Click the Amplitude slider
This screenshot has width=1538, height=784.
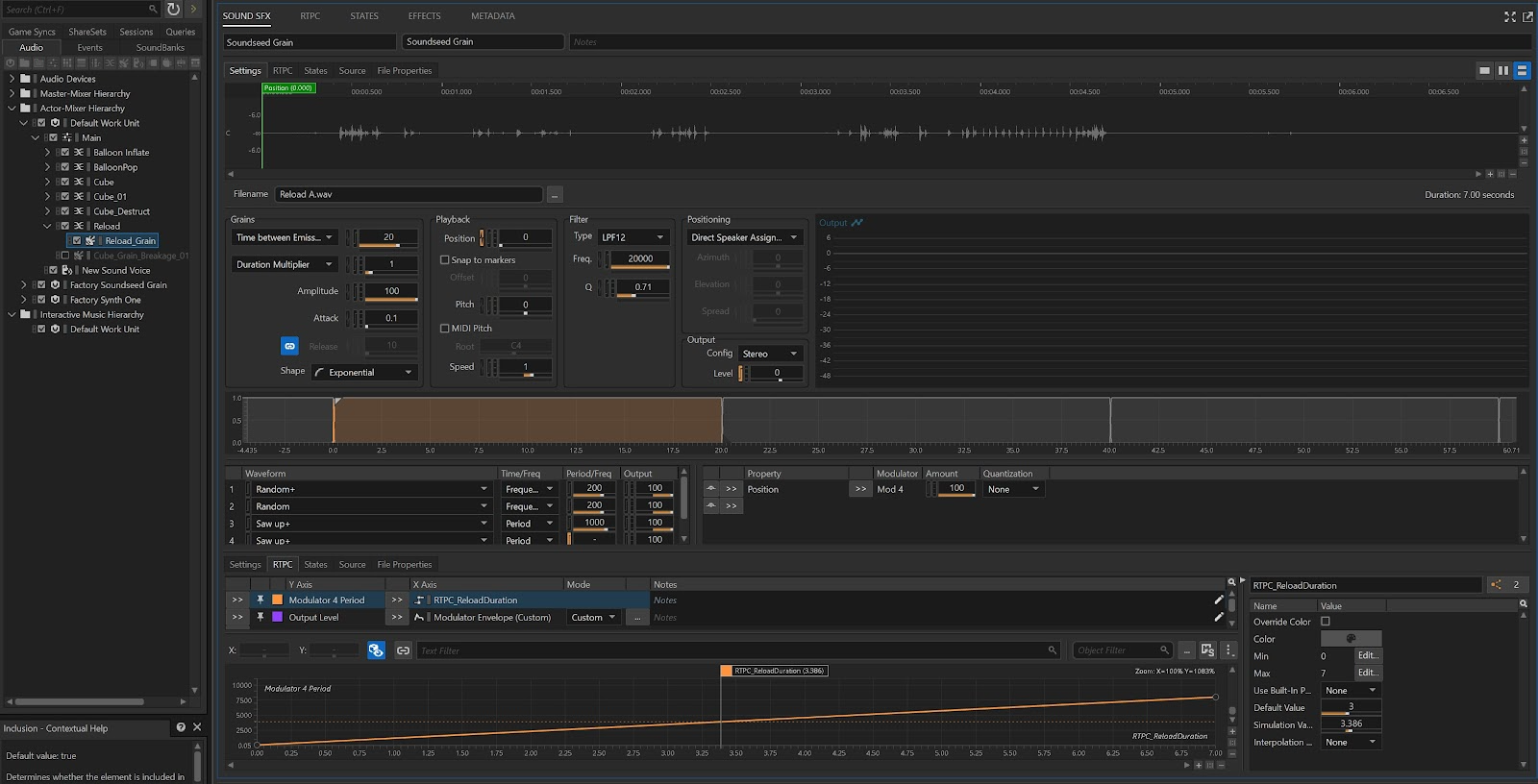pyautogui.click(x=391, y=300)
